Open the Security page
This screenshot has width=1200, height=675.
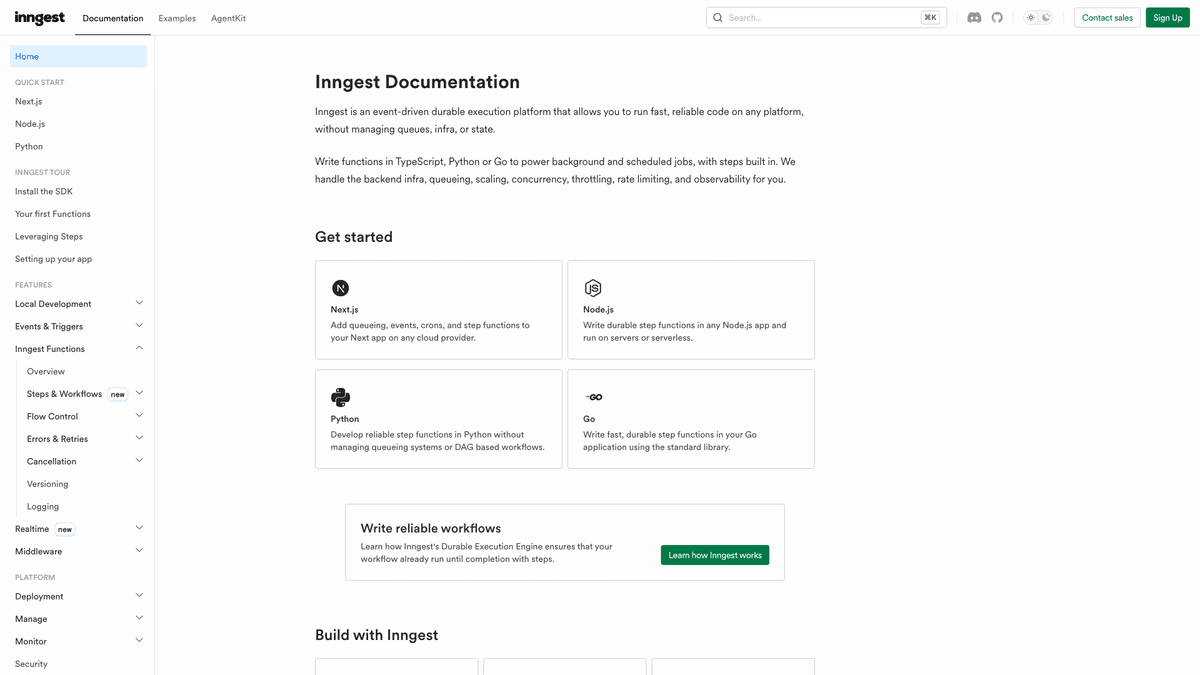[x=31, y=664]
